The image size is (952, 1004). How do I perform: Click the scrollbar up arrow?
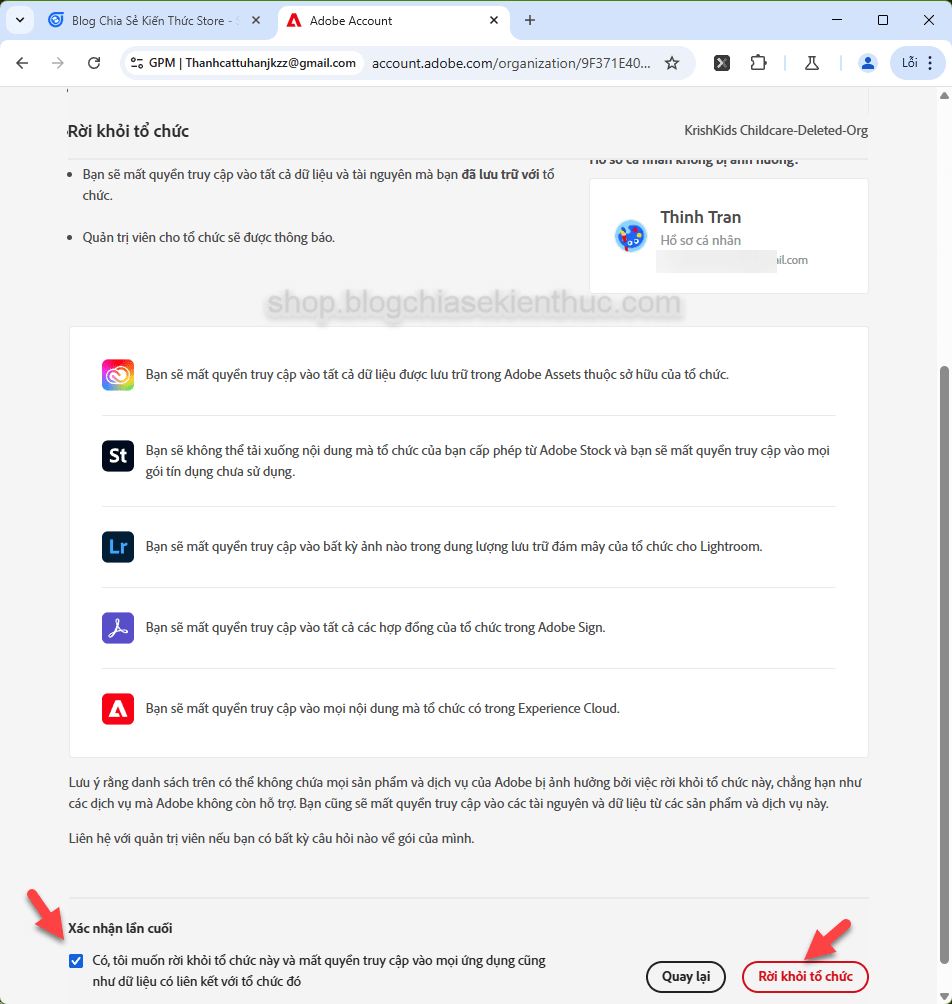(944, 96)
